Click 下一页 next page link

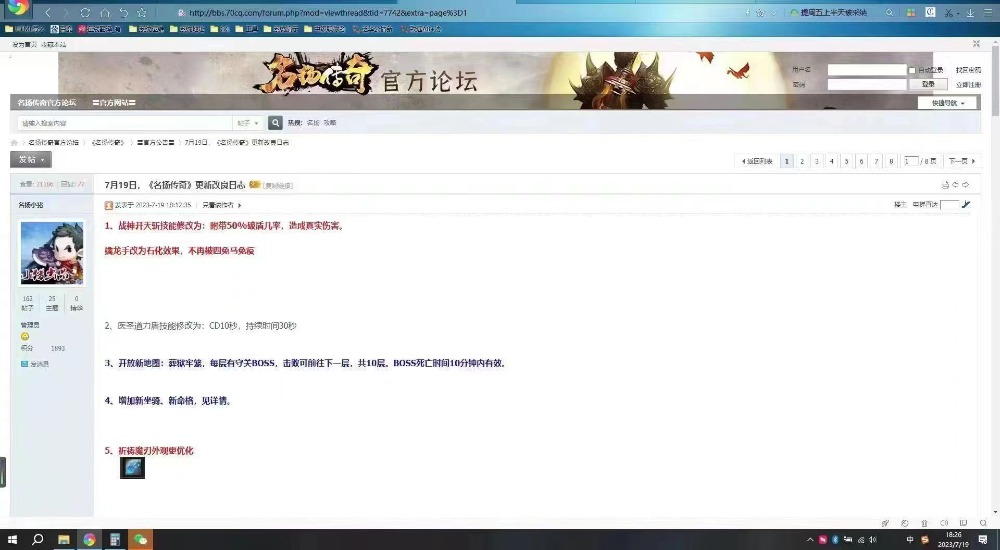962,161
